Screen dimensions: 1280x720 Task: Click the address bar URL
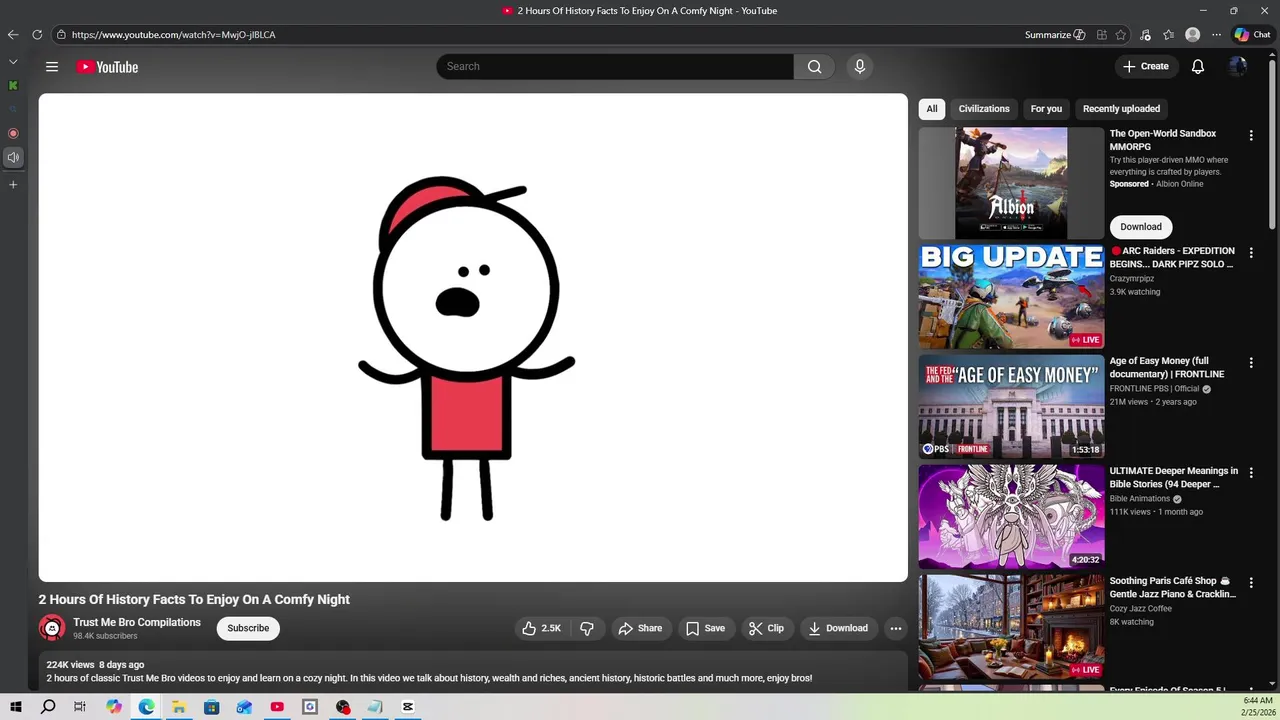point(173,35)
